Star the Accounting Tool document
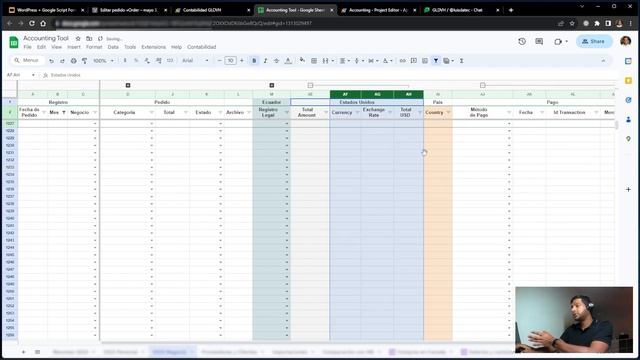This screenshot has width=640, height=360. pyautogui.click(x=78, y=38)
